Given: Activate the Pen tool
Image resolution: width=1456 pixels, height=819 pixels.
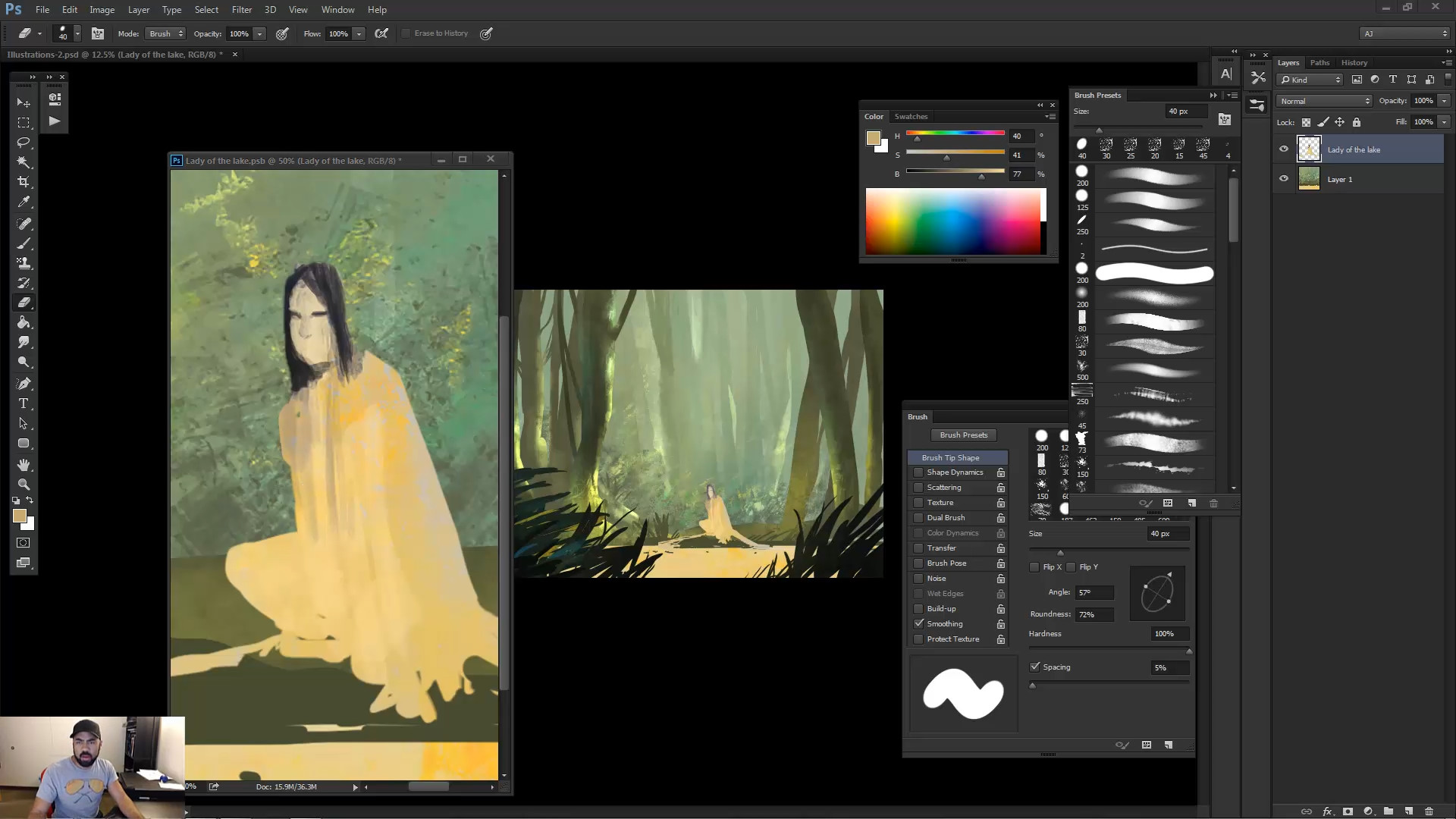Looking at the screenshot, I should click(24, 384).
